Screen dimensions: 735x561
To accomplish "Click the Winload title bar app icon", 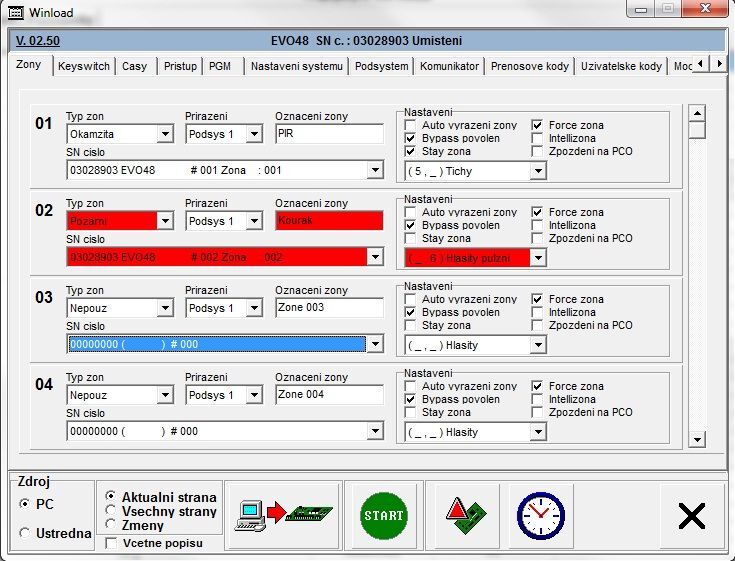I will pyautogui.click(x=13, y=12).
